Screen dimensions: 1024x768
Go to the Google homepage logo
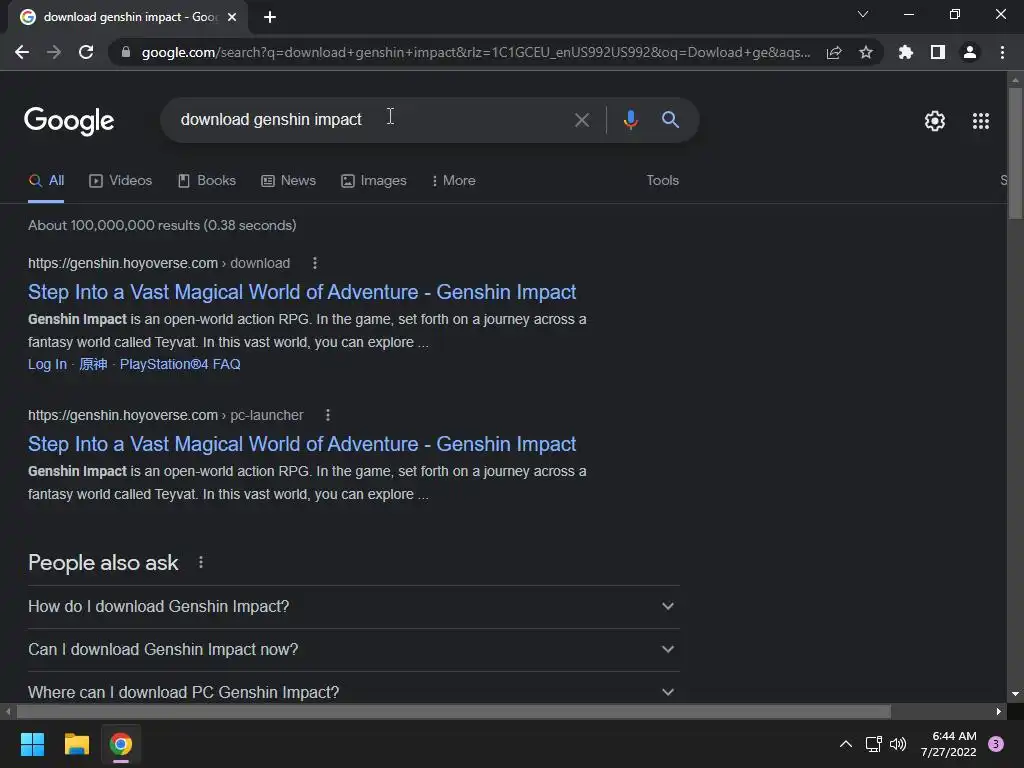[x=69, y=121]
